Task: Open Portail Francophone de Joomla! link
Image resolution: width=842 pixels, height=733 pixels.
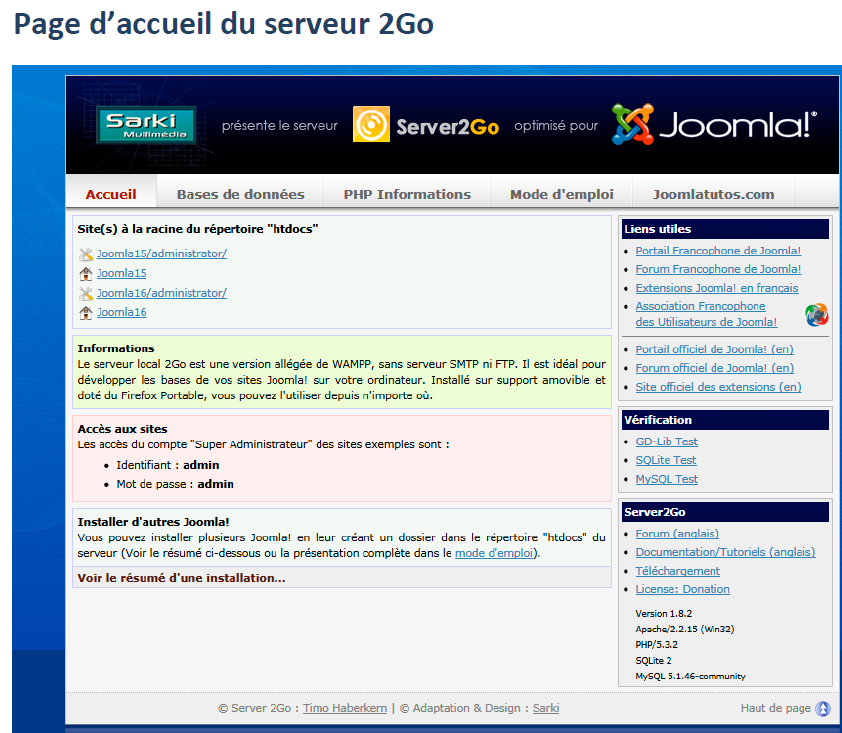Action: 717,251
